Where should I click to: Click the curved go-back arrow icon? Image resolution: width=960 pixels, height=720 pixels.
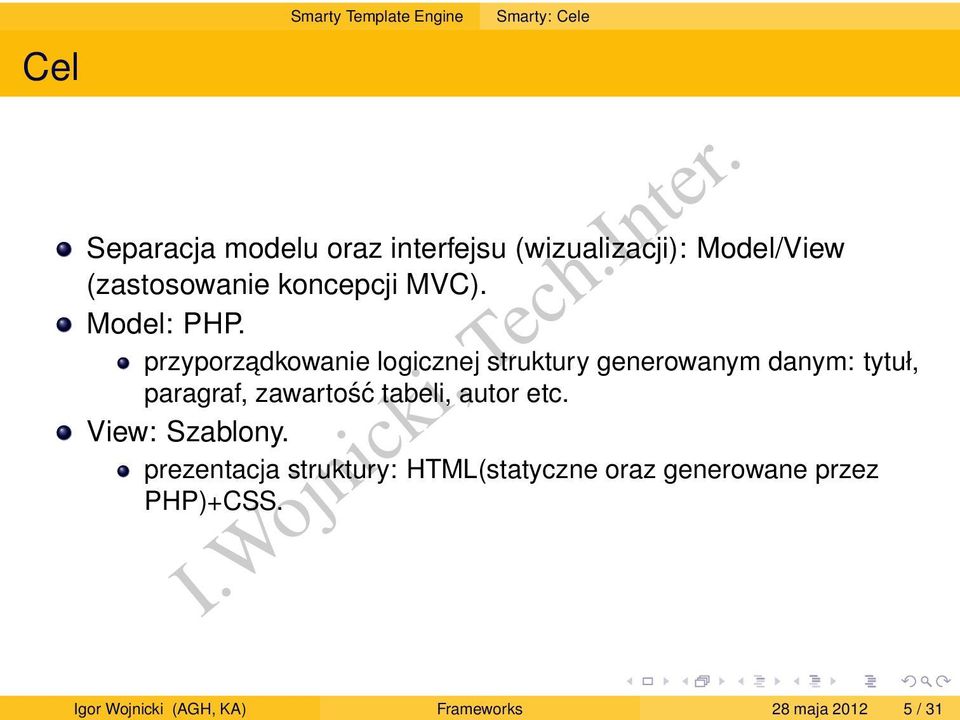pyautogui.click(x=909, y=681)
